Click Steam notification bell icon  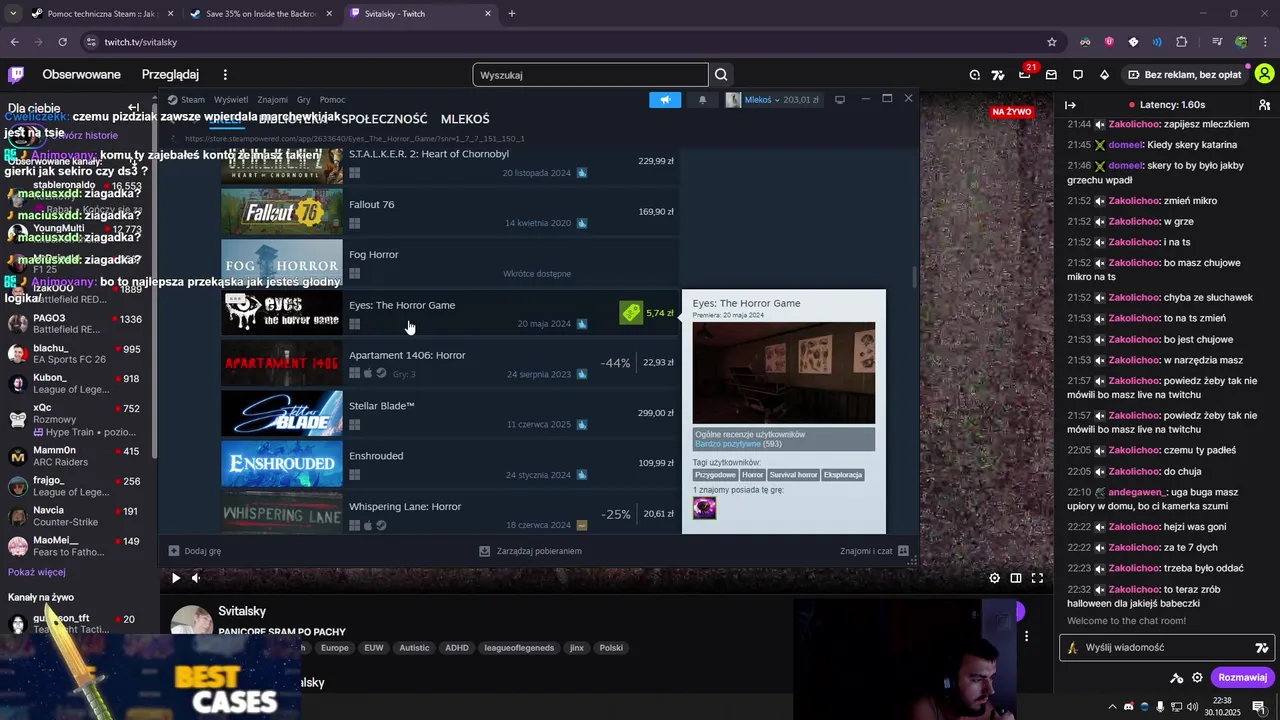702,100
